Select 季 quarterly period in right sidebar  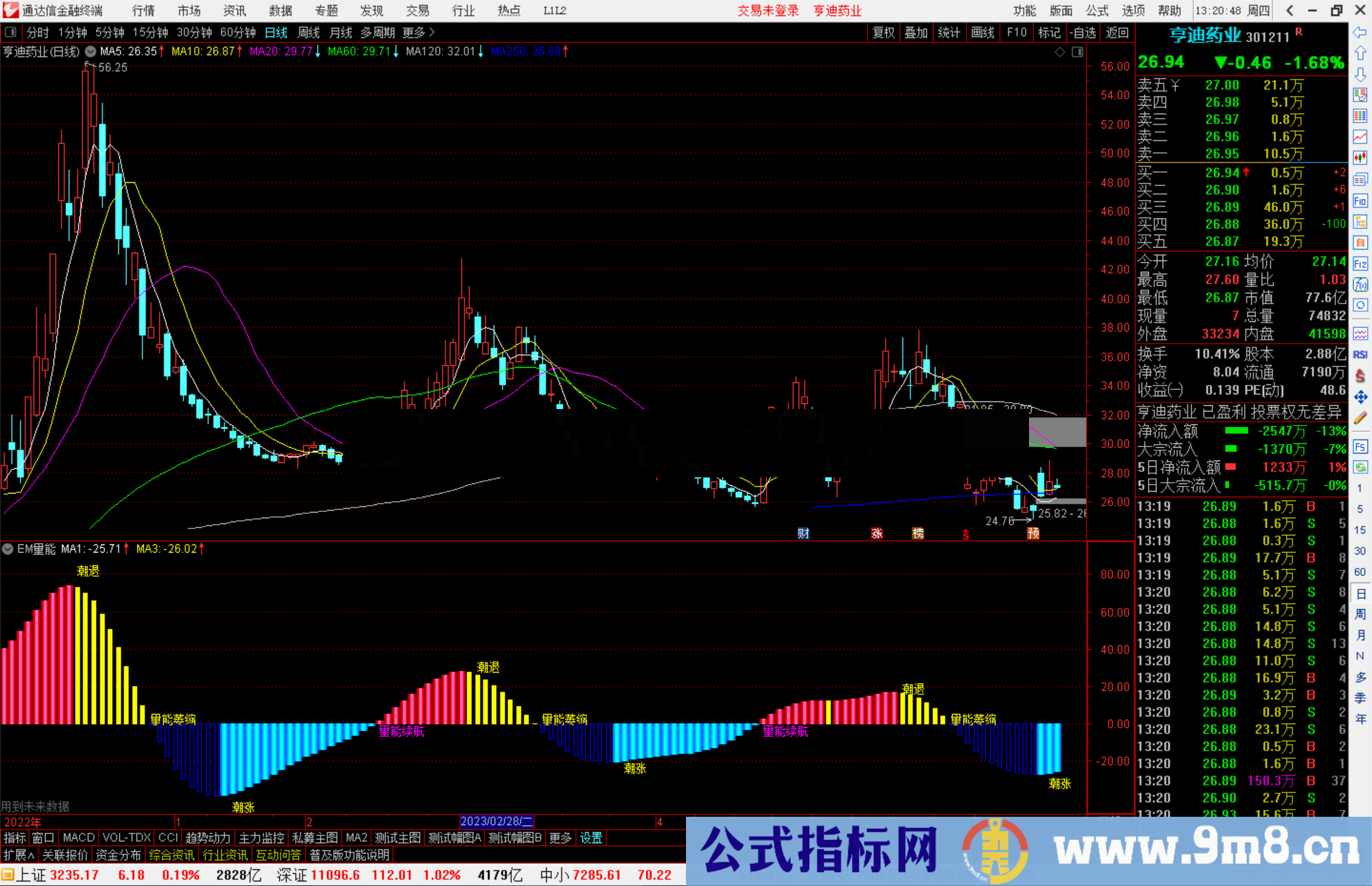[1361, 698]
